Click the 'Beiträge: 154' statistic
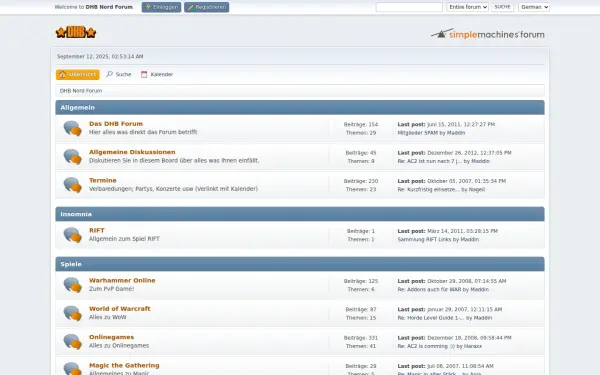 pos(361,124)
